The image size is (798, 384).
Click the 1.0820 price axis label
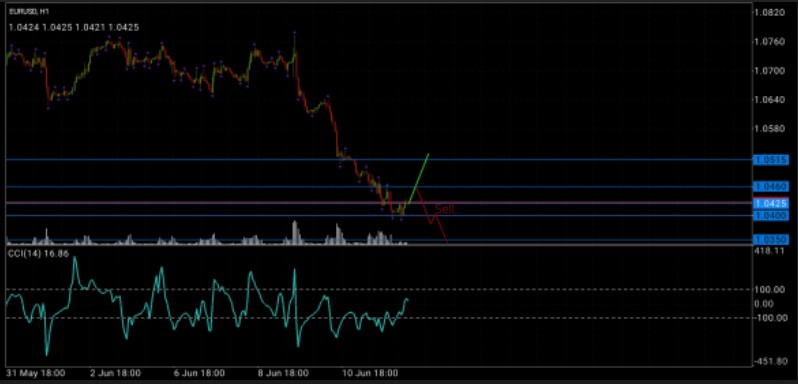772,12
